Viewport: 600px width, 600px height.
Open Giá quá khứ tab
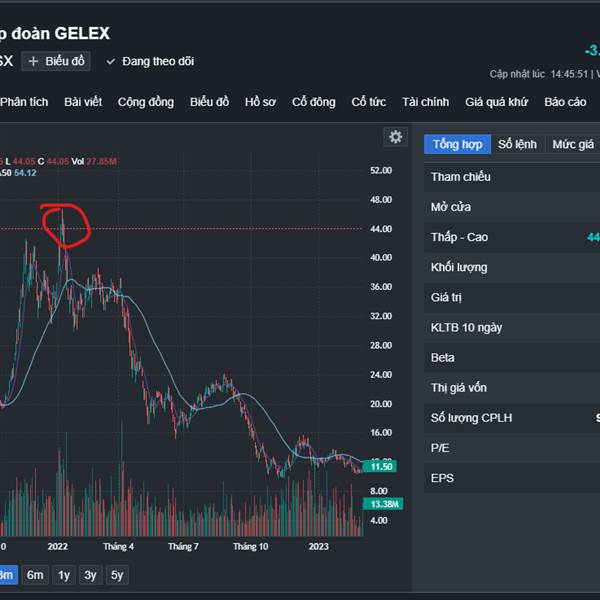(x=496, y=102)
